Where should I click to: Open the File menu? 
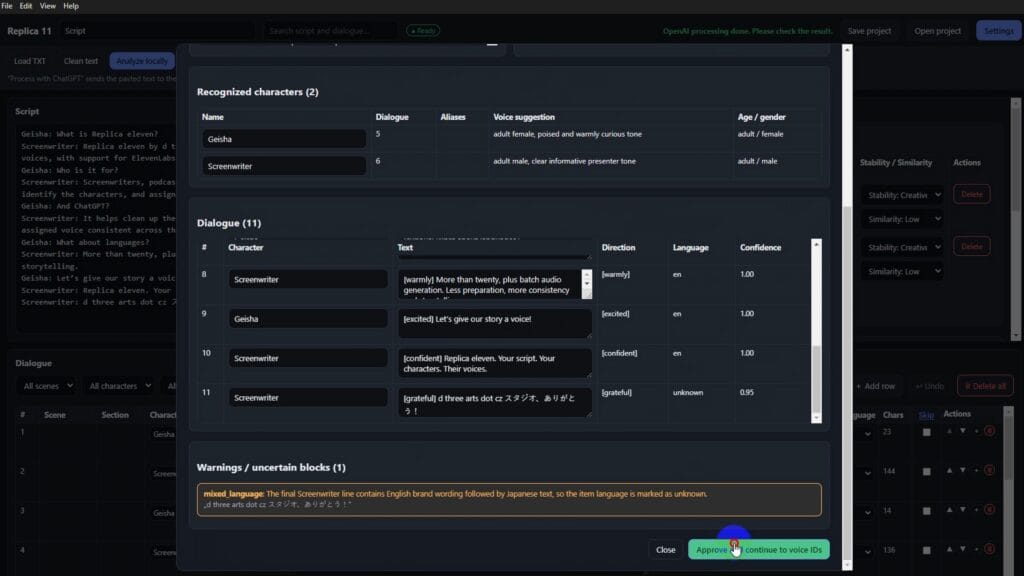(x=7, y=6)
